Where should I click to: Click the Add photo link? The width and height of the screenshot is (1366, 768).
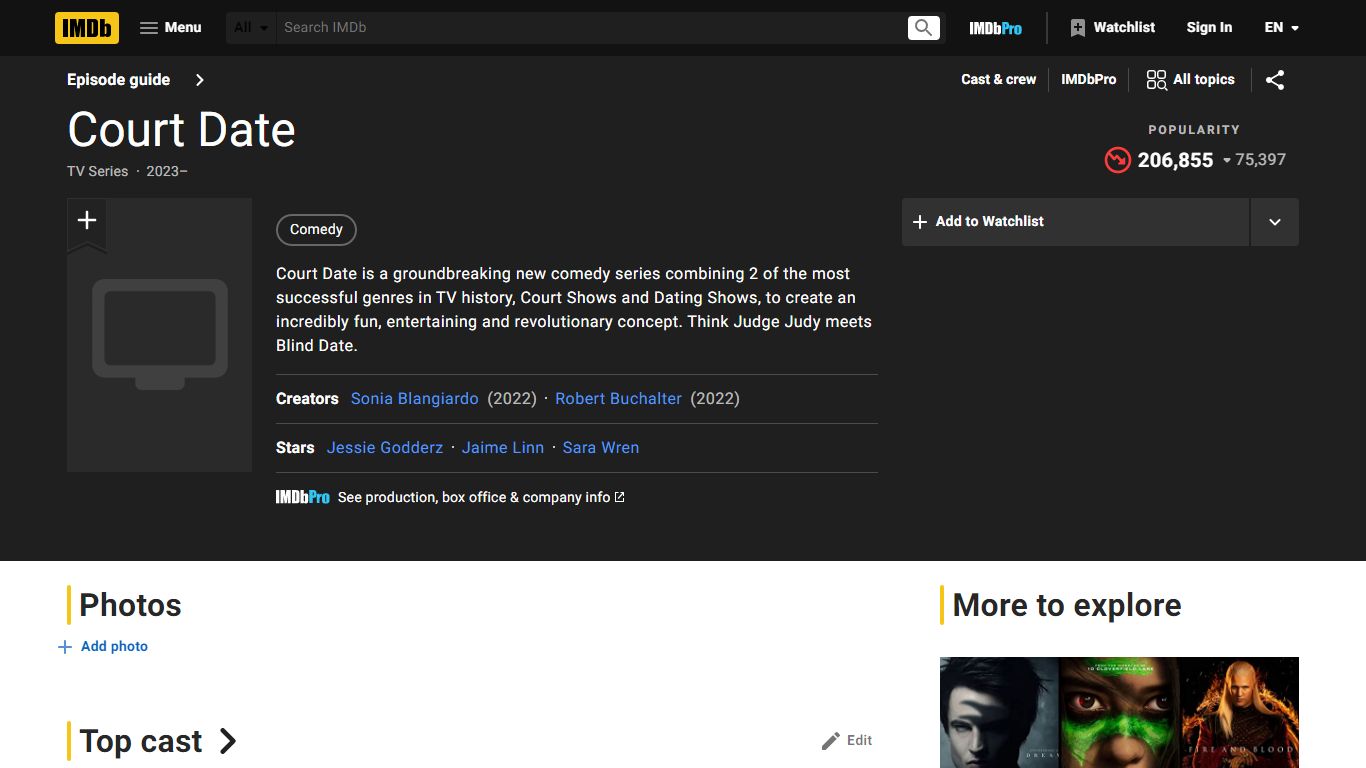point(103,647)
